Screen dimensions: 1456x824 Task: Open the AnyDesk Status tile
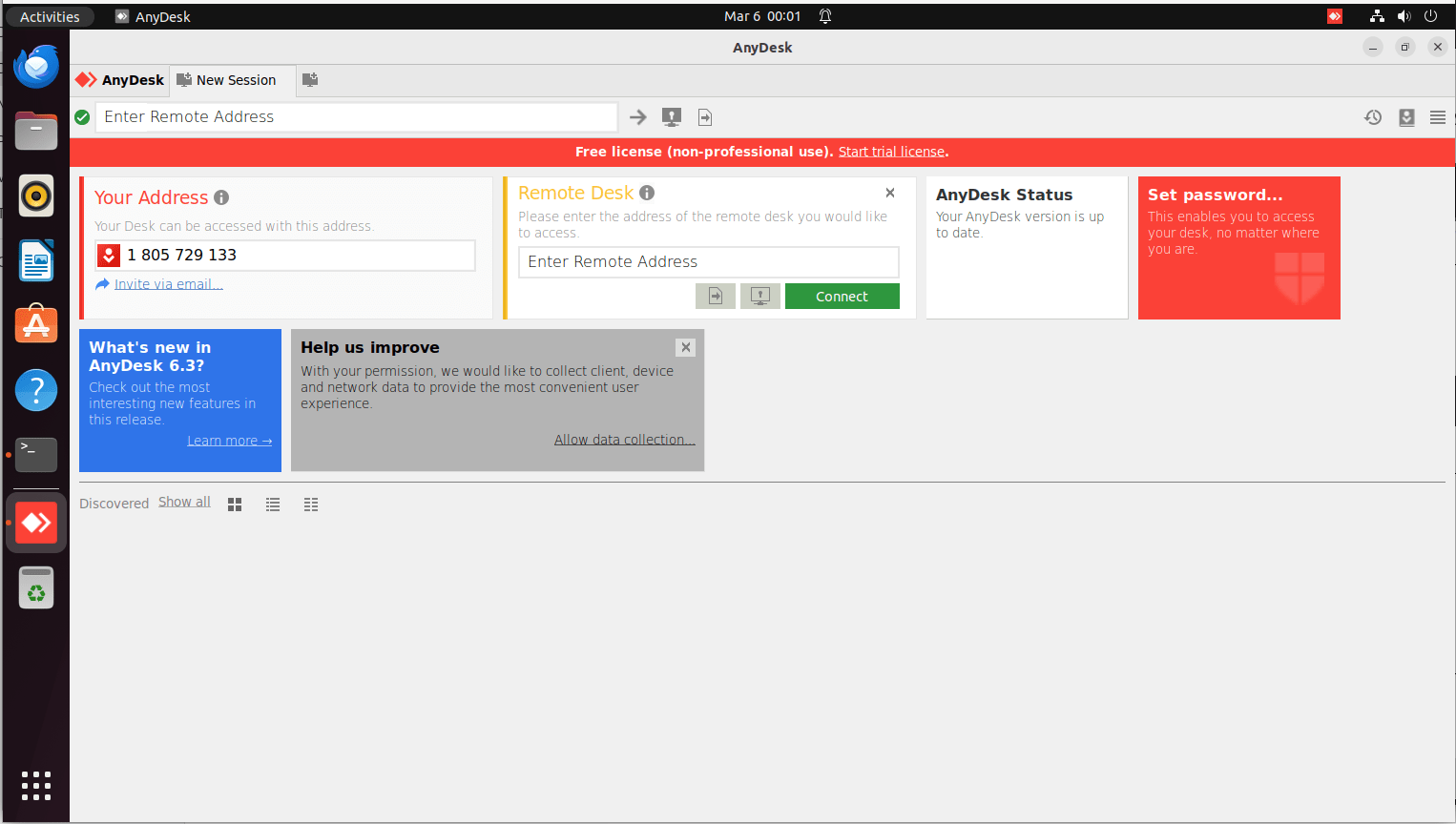click(1027, 247)
